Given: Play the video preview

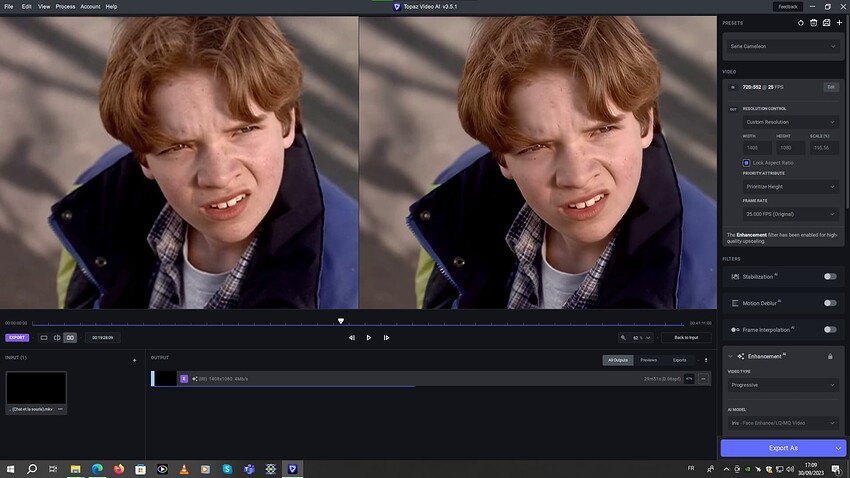Looking at the screenshot, I should coord(369,338).
